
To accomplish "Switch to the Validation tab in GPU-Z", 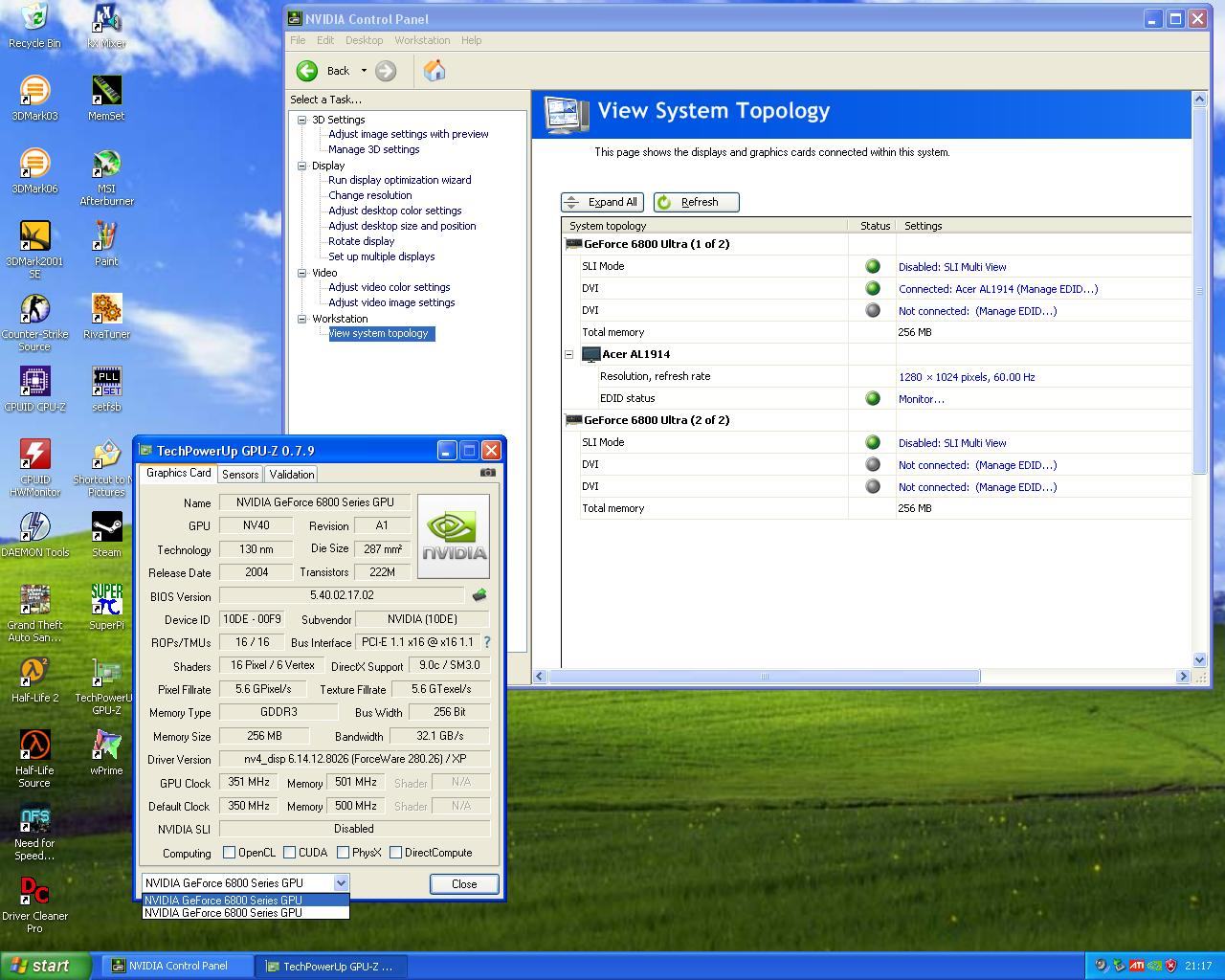I will click(291, 474).
